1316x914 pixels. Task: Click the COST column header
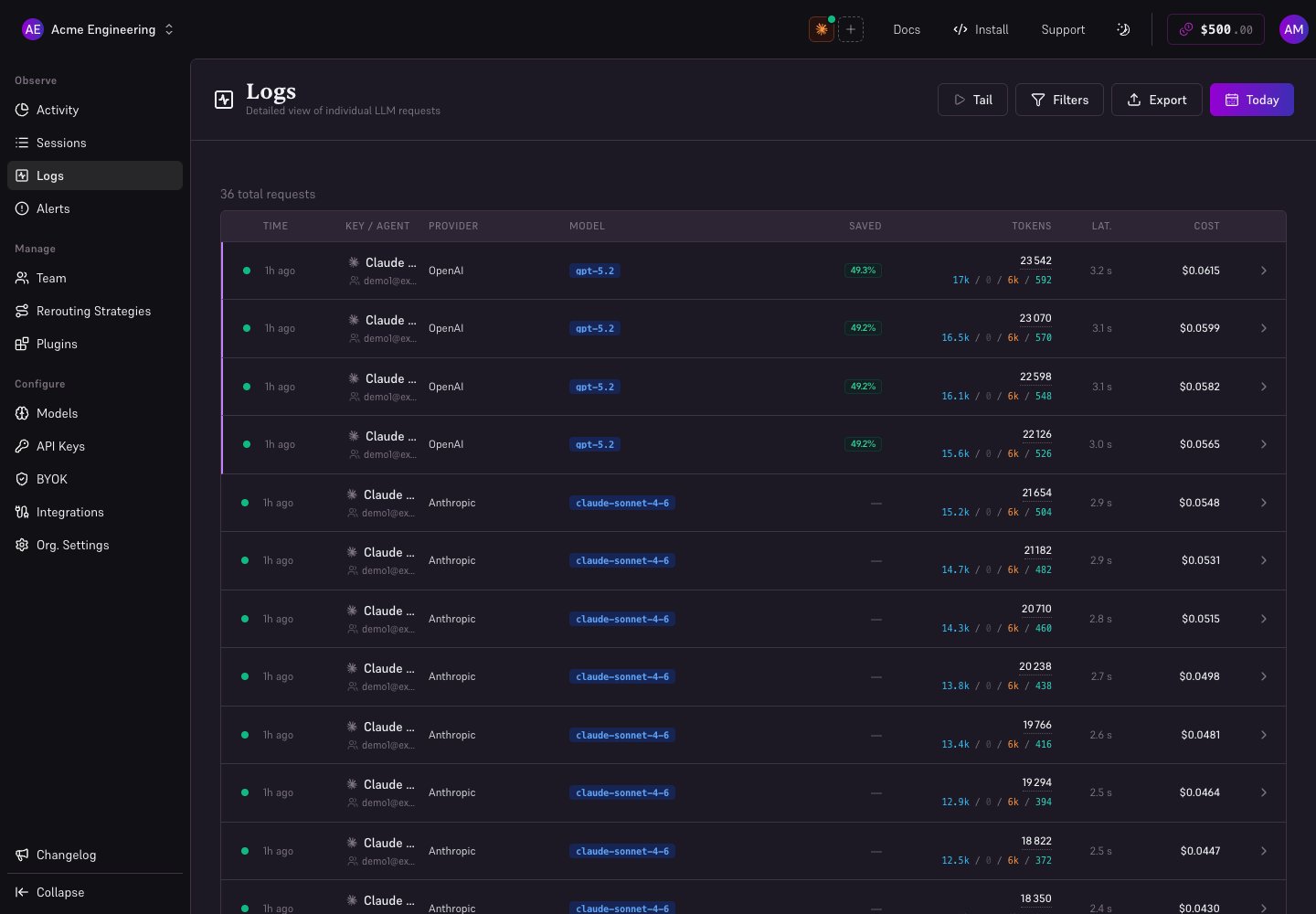[1206, 226]
